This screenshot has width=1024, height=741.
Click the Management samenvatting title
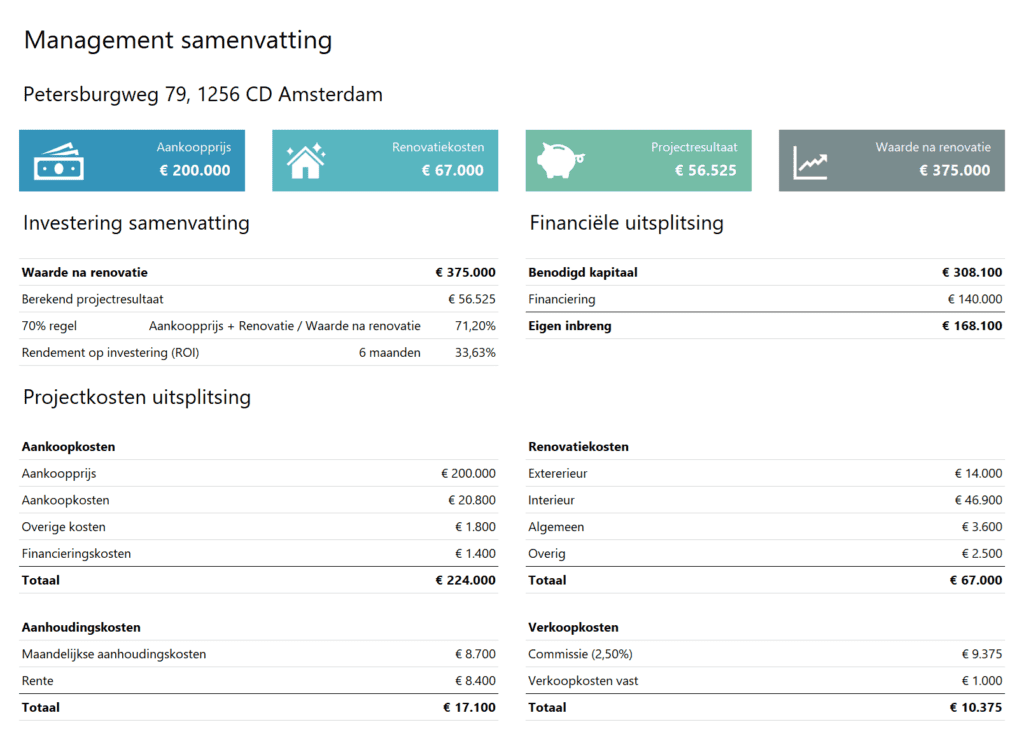tap(178, 41)
